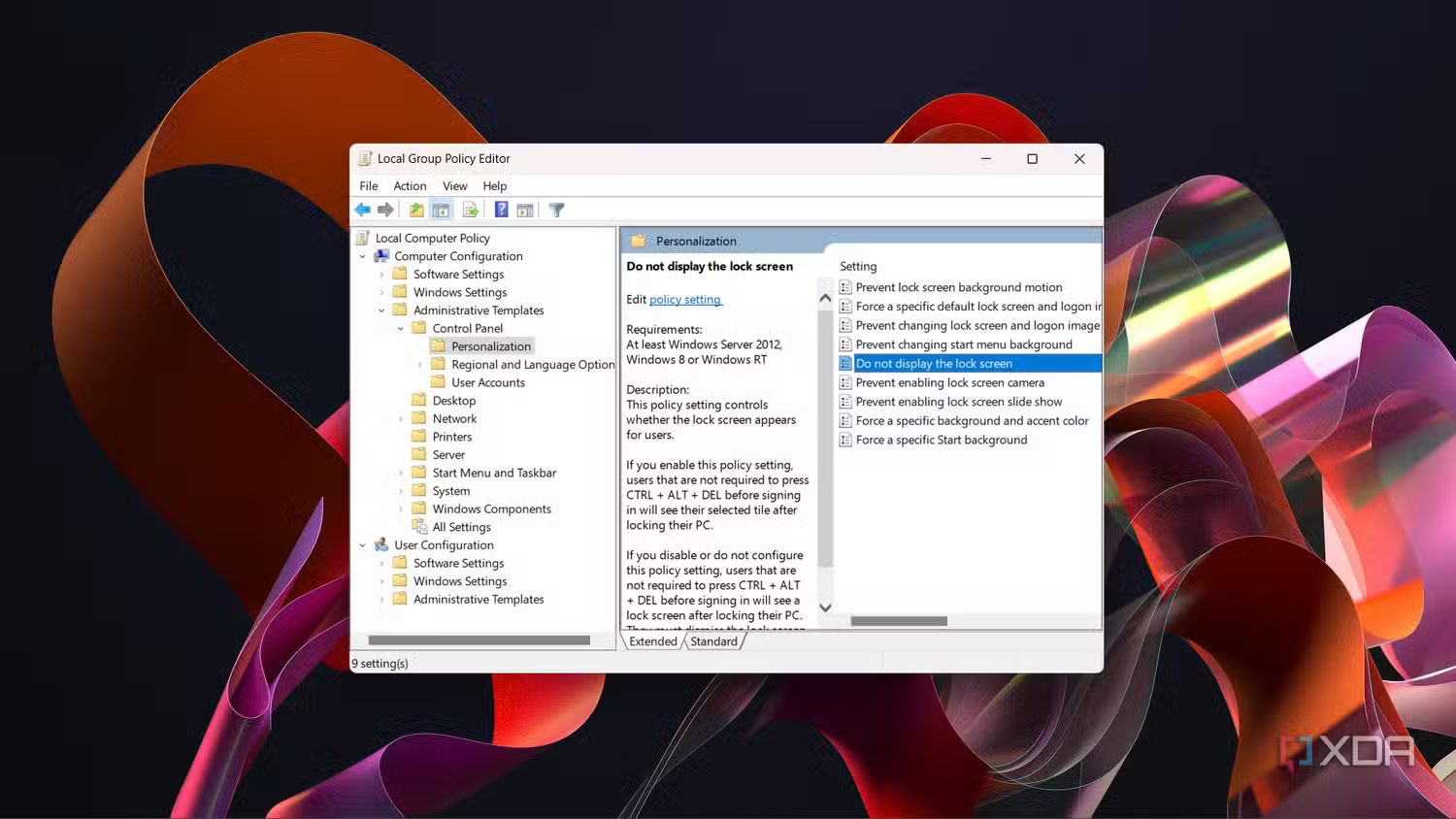Toggle the Show/Hide Console Tree toolbar icon

[441, 209]
